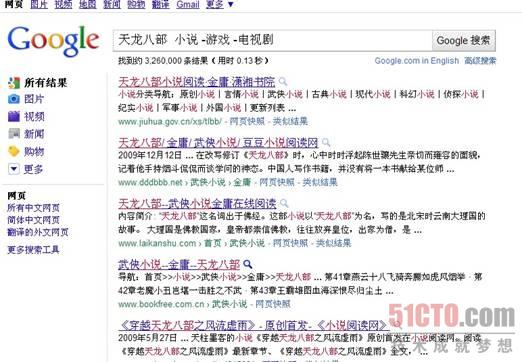Open top navigation 新闻 link
This screenshot has width=522, height=362.
112,4
